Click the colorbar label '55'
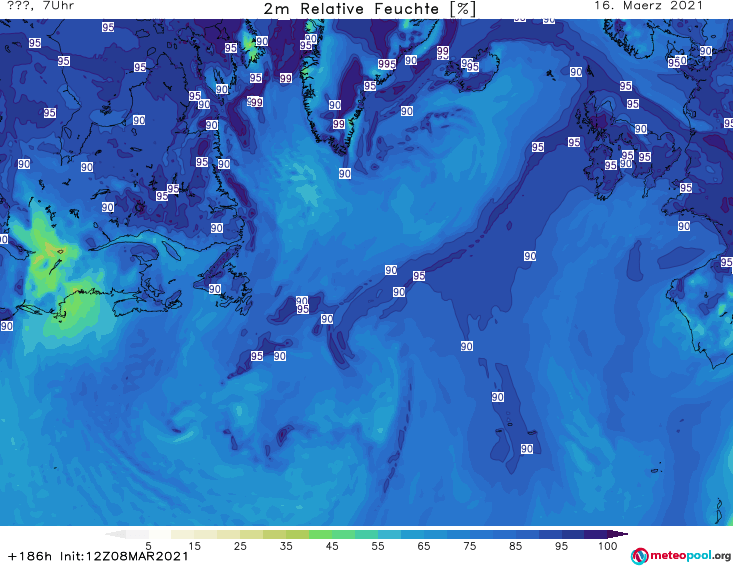The width and height of the screenshot is (733, 566). (x=378, y=546)
